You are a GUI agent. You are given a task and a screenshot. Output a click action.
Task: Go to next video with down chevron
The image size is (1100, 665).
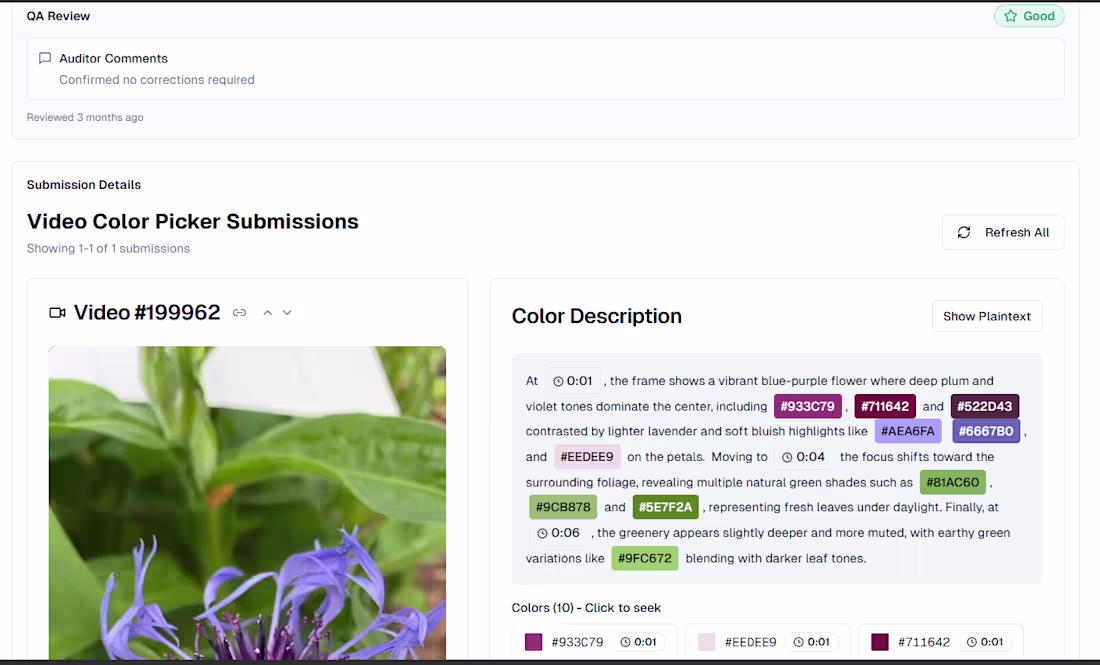click(287, 313)
